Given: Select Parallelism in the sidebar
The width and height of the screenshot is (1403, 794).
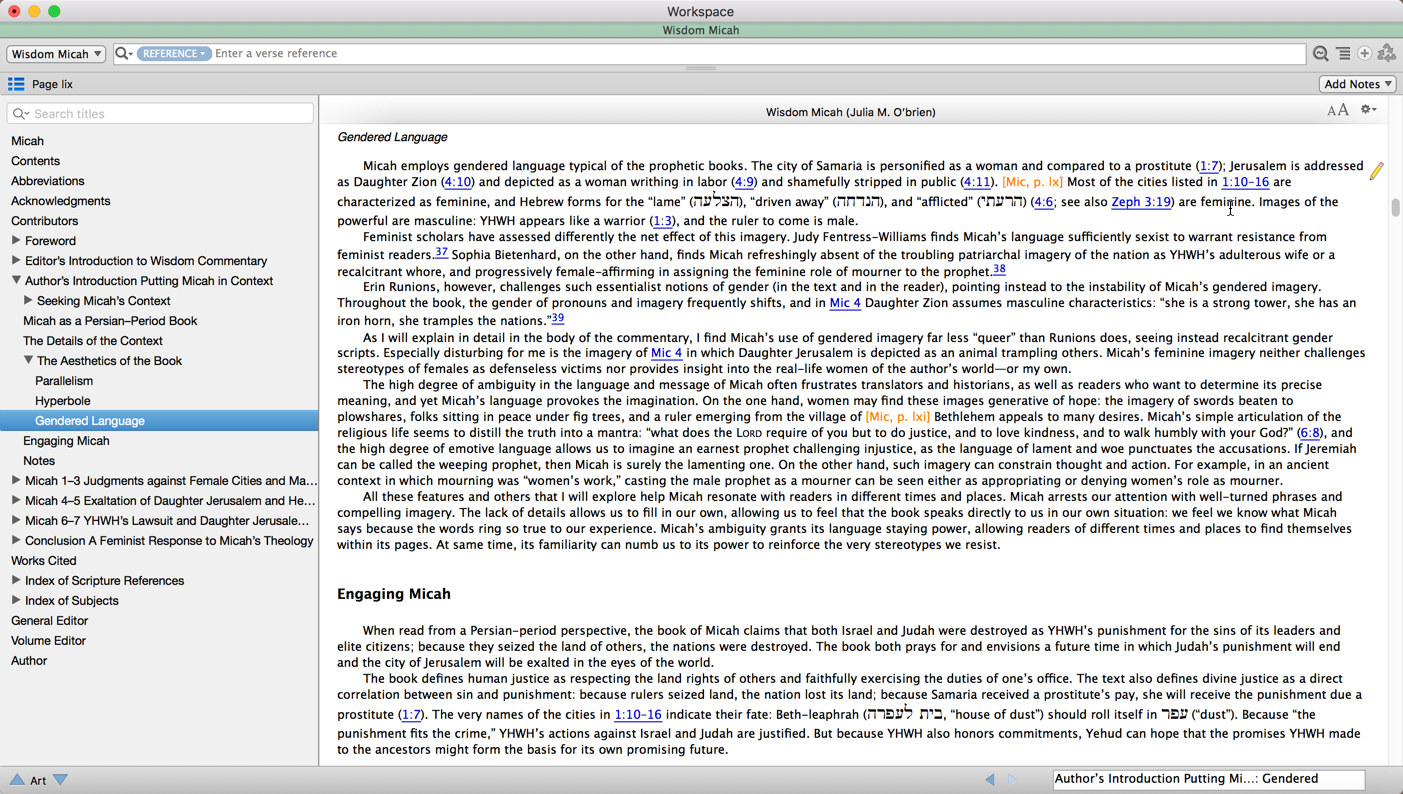Looking at the screenshot, I should [x=64, y=381].
